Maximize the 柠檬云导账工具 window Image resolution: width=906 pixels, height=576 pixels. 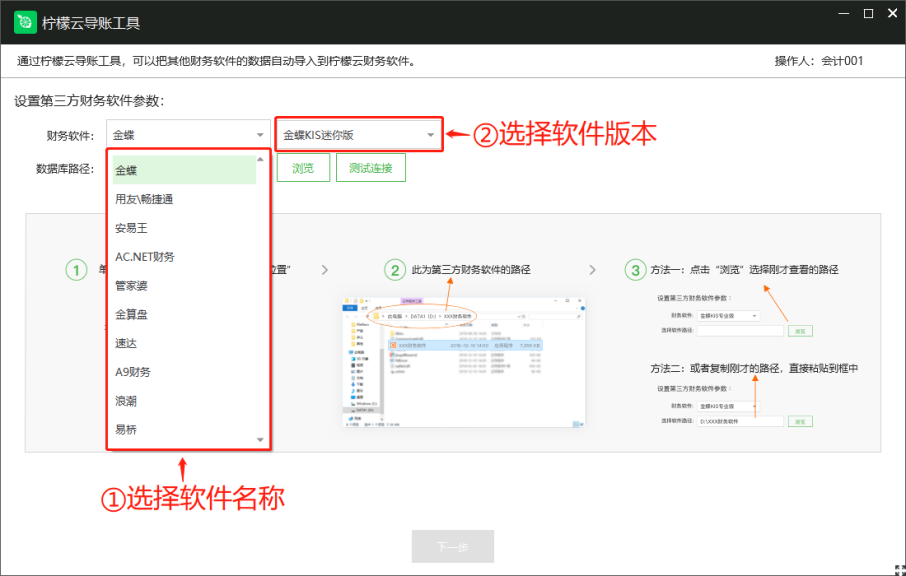[868, 13]
